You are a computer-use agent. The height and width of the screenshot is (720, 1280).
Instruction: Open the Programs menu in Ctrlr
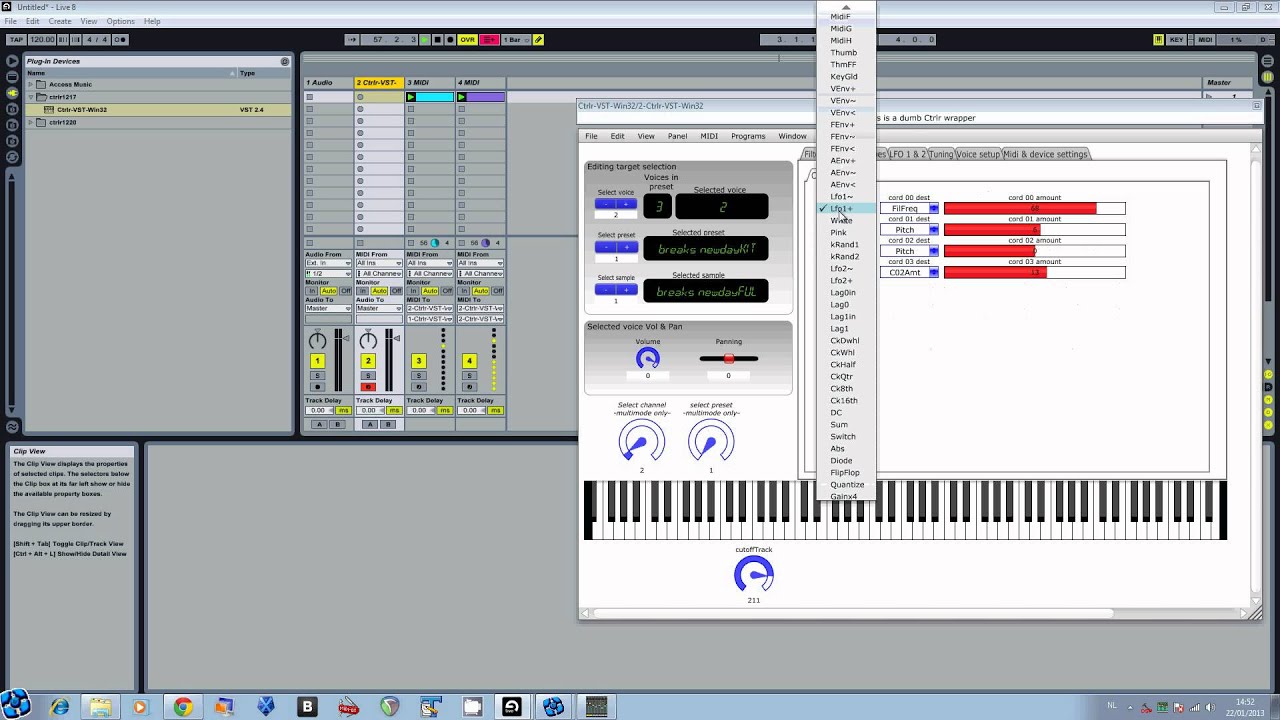pyautogui.click(x=748, y=137)
